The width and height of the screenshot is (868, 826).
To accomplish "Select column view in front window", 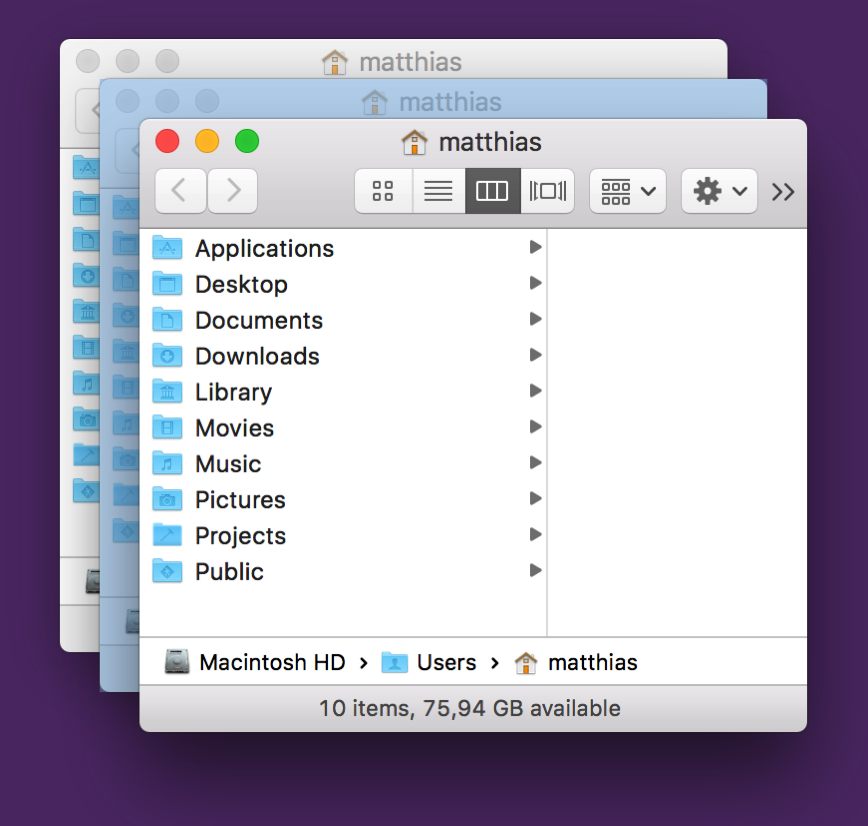I will tap(492, 191).
